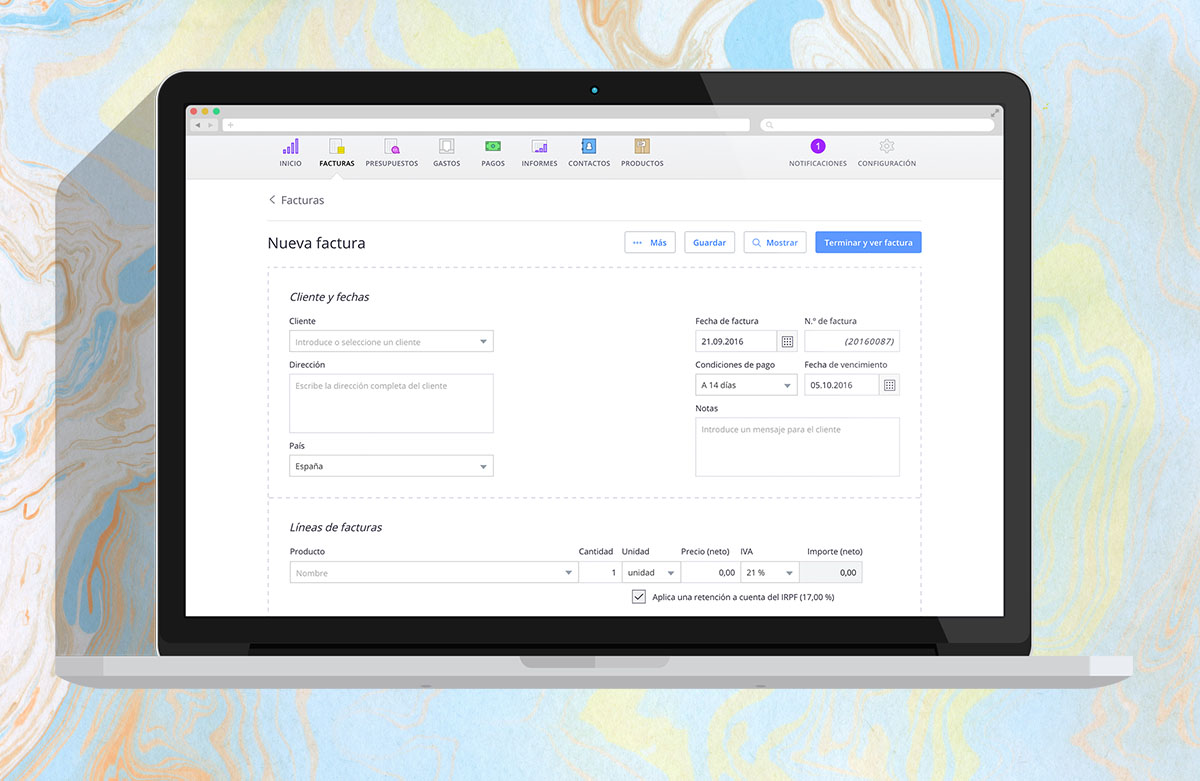The height and width of the screenshot is (781, 1200).
Task: Uncheck the IRPF retention checkbox
Action: pos(639,597)
